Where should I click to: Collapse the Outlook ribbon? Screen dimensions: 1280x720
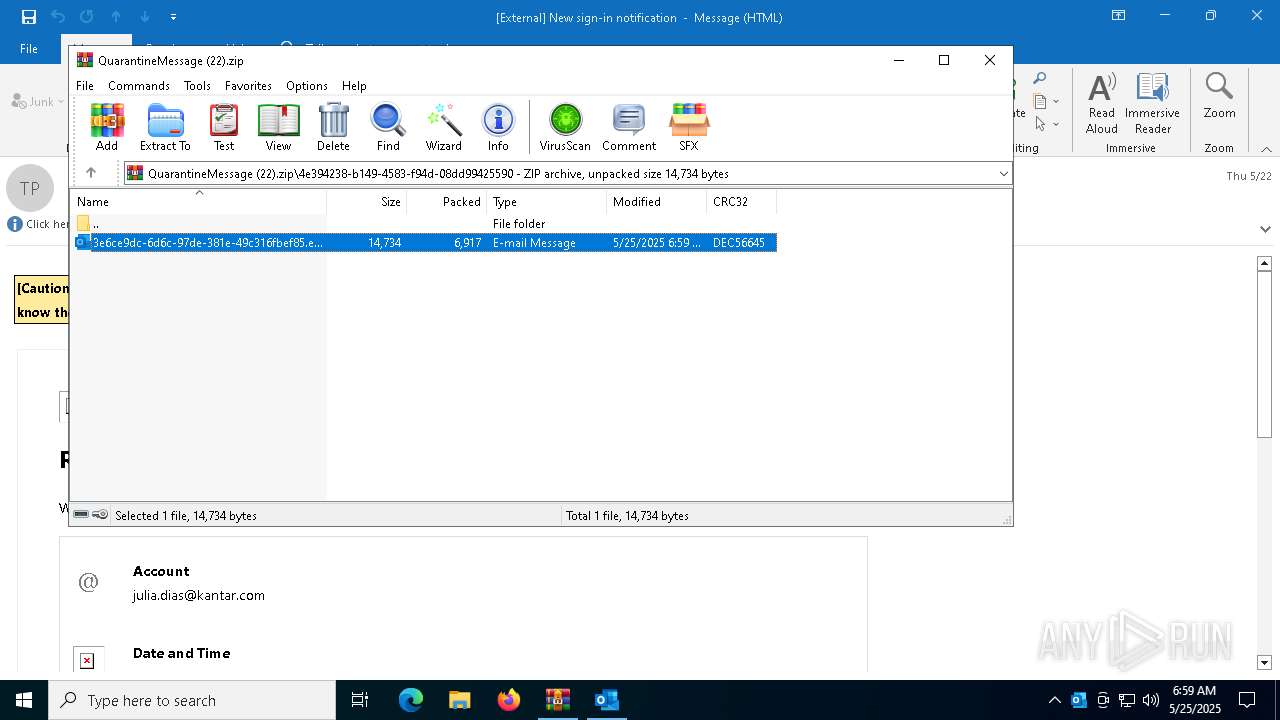[x=1266, y=149]
